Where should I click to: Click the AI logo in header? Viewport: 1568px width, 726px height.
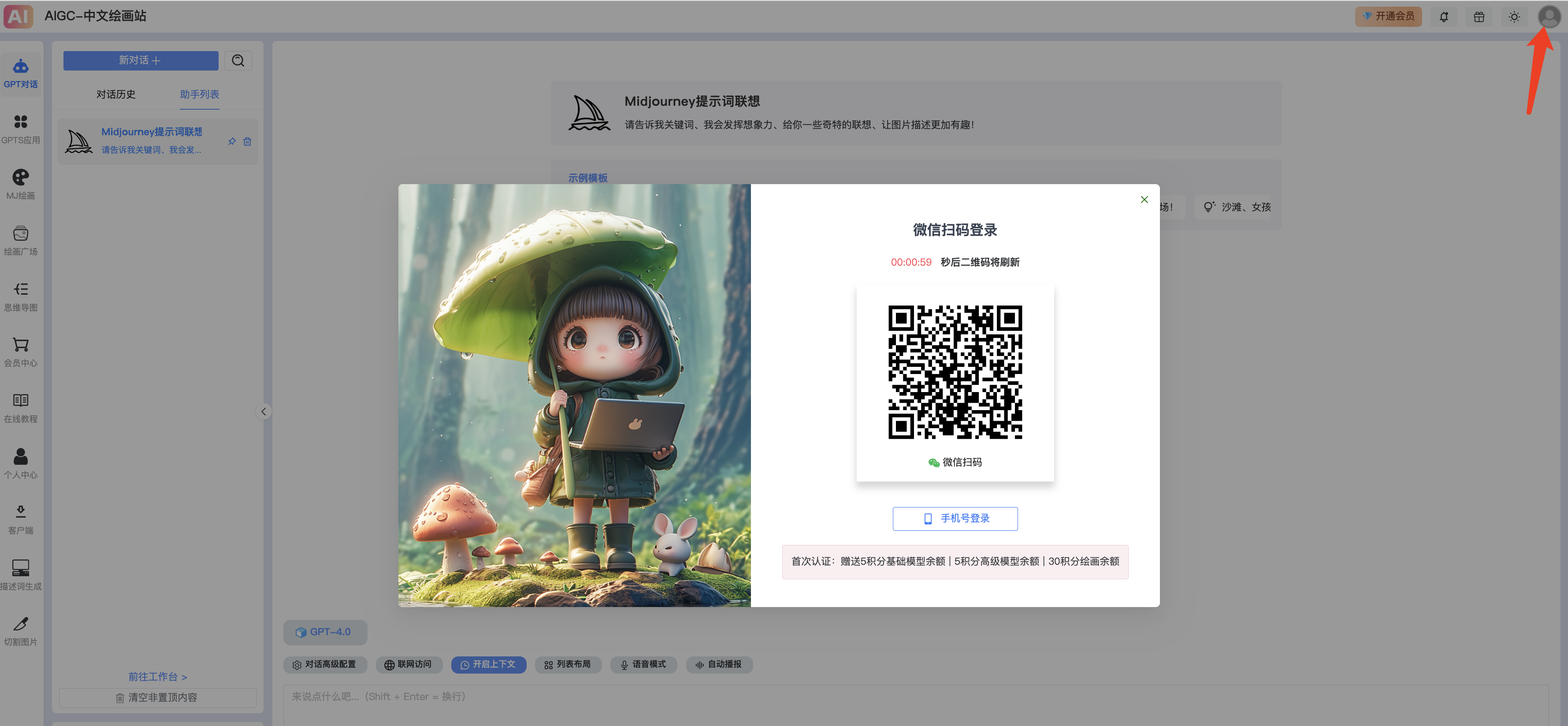[18, 16]
